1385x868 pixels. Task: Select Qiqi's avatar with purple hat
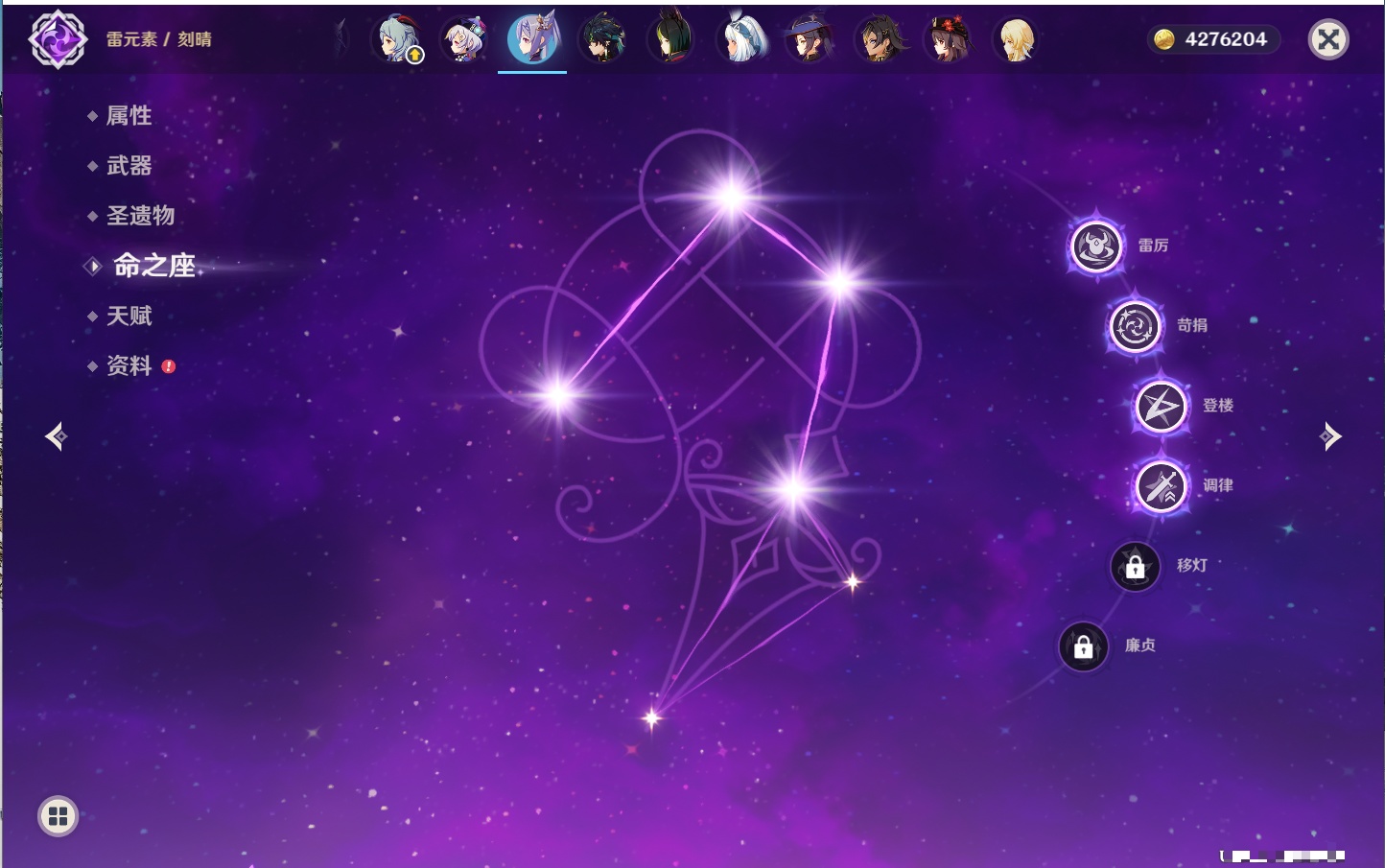[x=465, y=39]
